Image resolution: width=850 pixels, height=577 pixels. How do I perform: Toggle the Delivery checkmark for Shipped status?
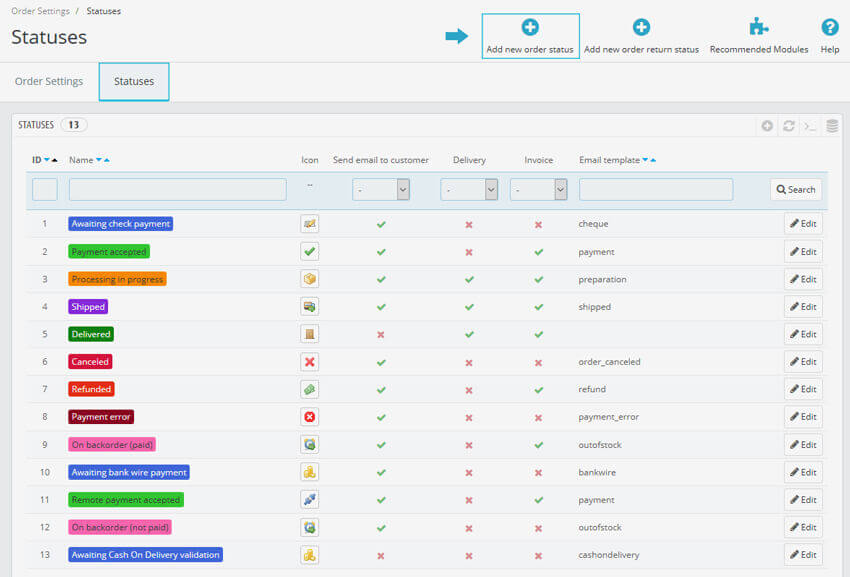click(468, 306)
